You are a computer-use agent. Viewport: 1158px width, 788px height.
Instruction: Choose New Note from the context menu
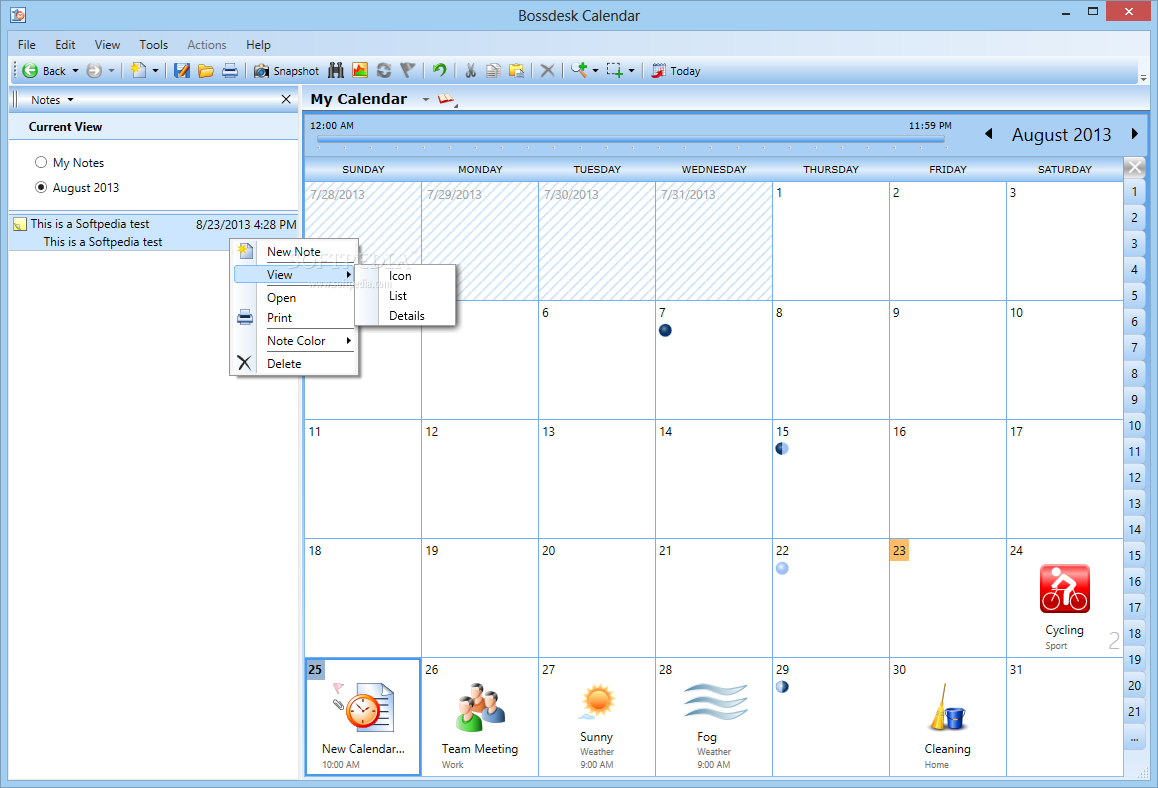tap(294, 252)
